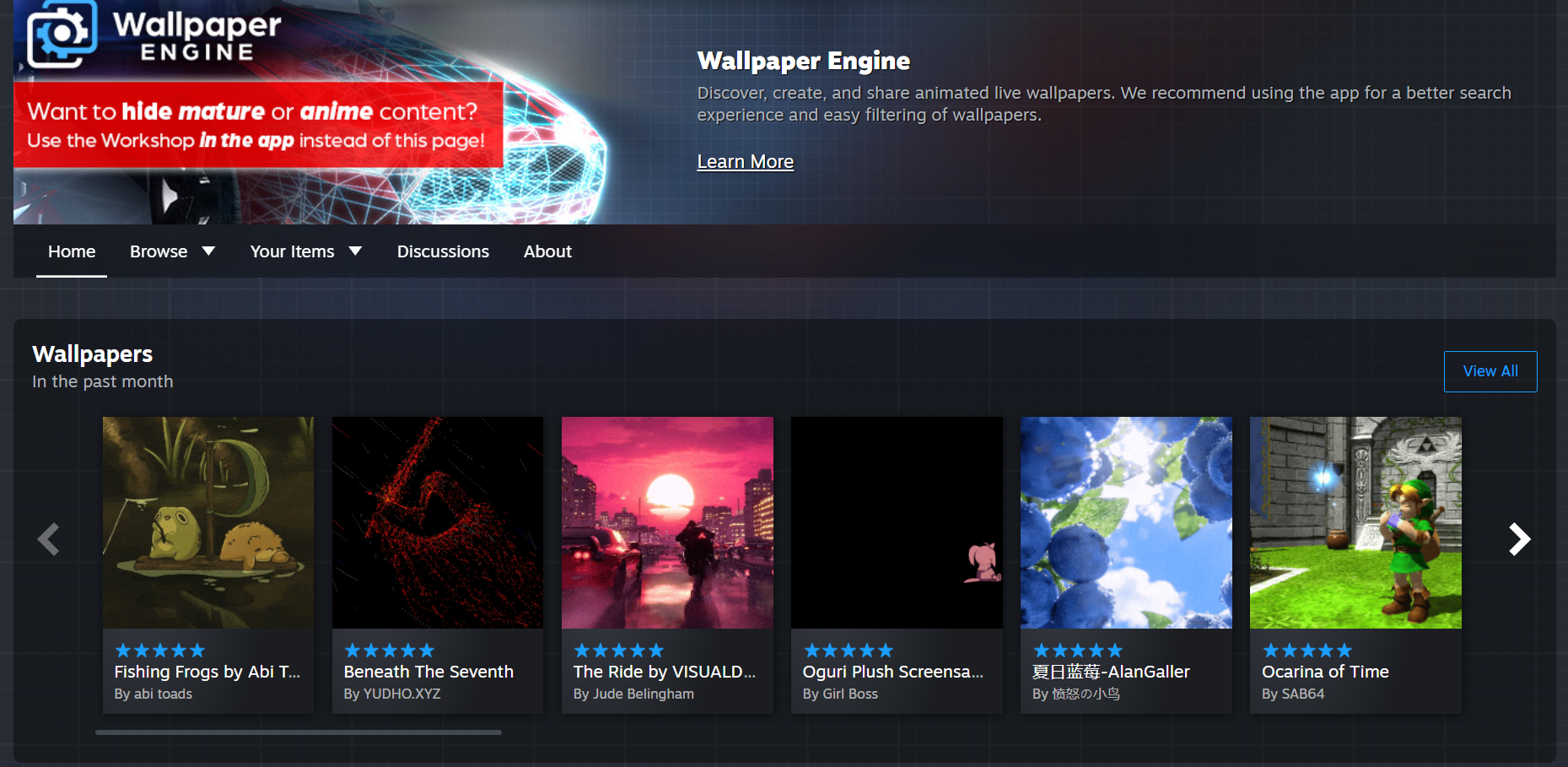
Task: Click star rating of Oguri Plush Screensaver
Action: 849,651
